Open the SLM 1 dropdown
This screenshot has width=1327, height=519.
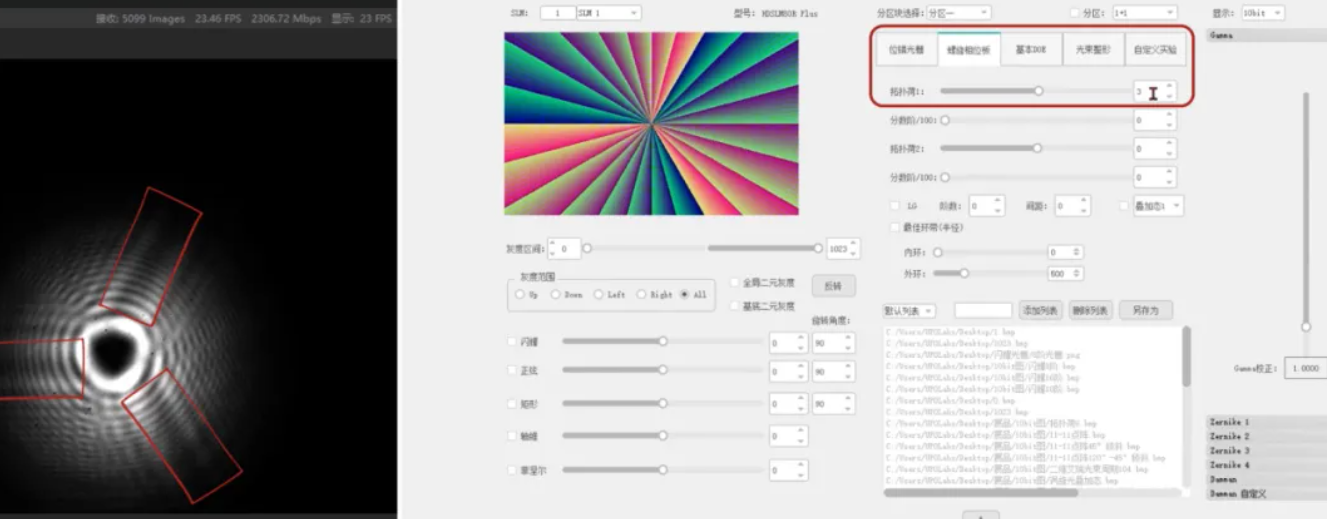click(608, 13)
